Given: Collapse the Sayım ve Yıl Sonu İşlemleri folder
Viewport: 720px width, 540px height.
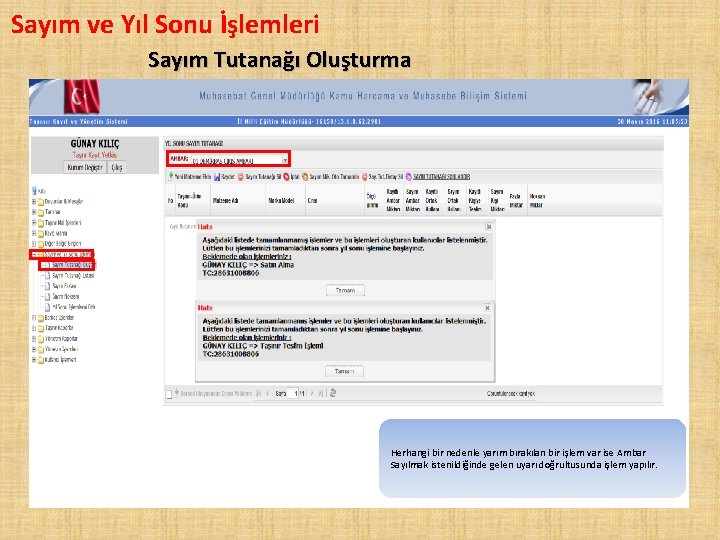Looking at the screenshot, I should [34, 254].
